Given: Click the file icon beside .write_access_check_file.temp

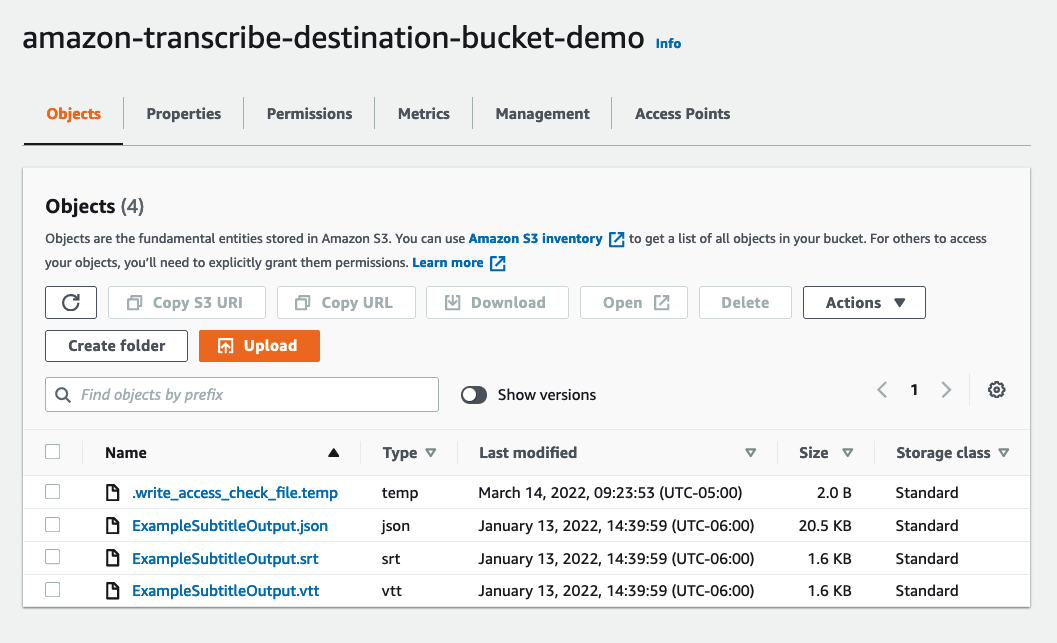Looking at the screenshot, I should click(113, 493).
